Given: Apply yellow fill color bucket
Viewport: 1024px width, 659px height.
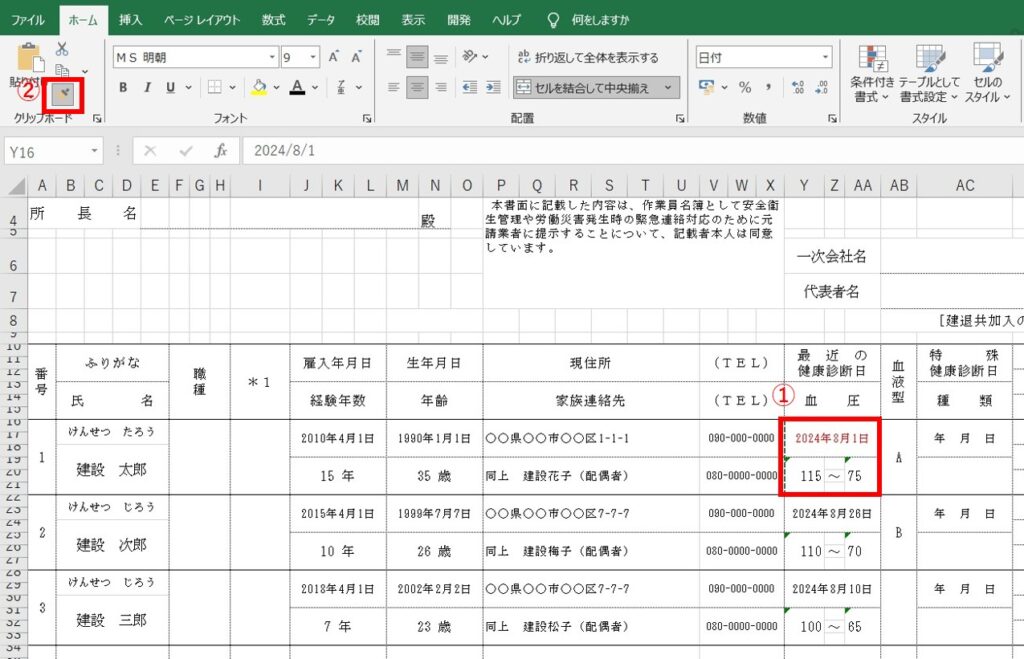Looking at the screenshot, I should [x=259, y=87].
